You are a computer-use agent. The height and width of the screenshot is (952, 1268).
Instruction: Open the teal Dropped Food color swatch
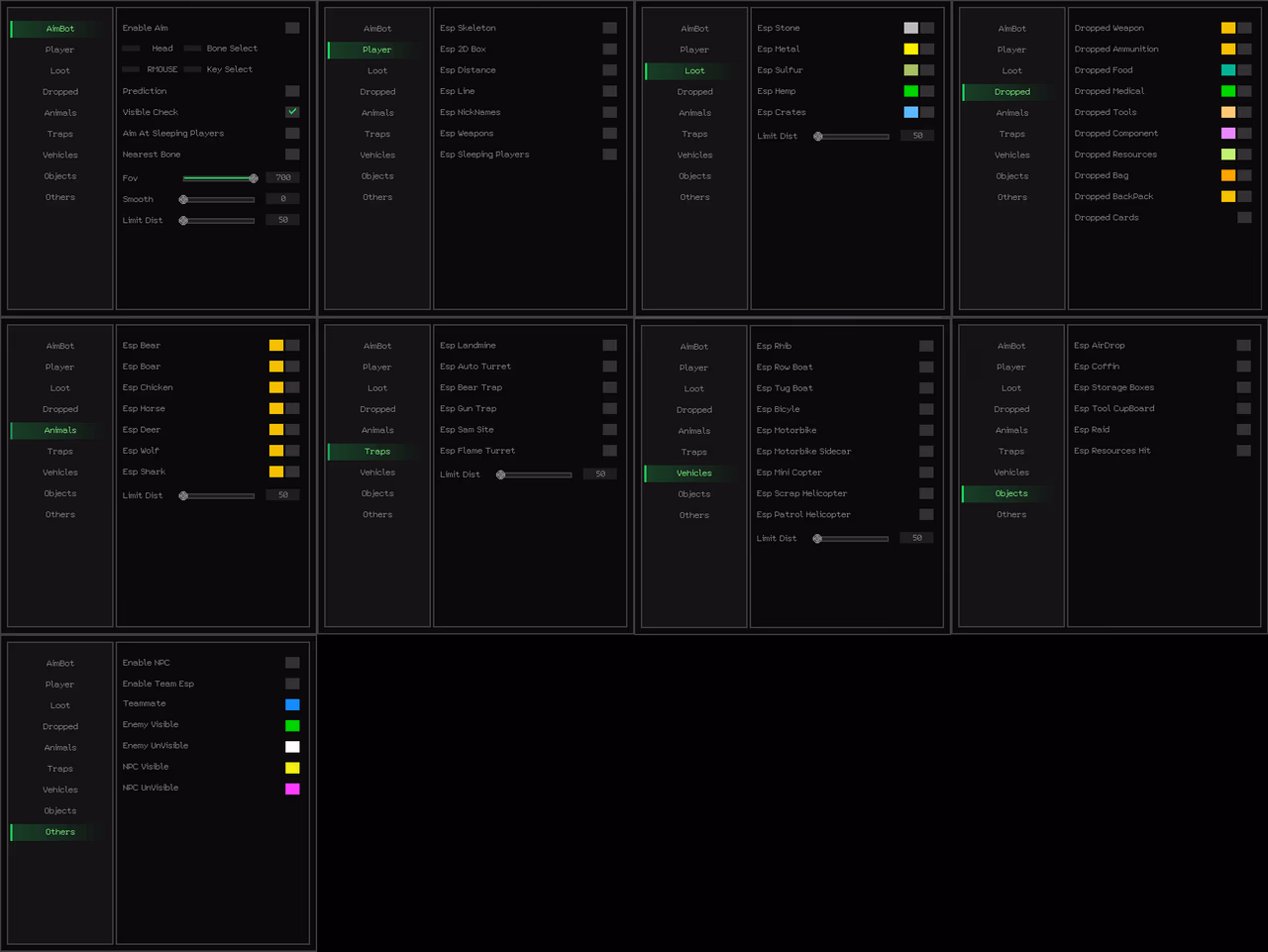point(1228,70)
